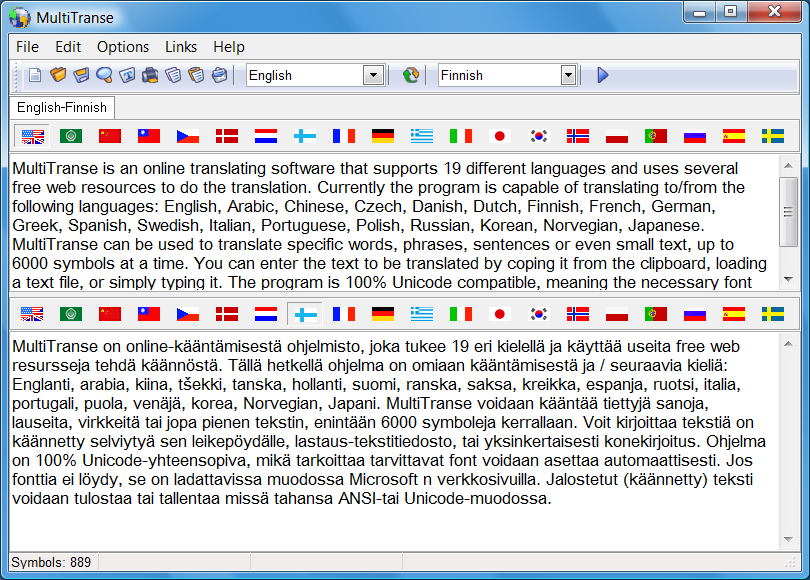Open the Options menu
The width and height of the screenshot is (810, 580).
[x=122, y=47]
